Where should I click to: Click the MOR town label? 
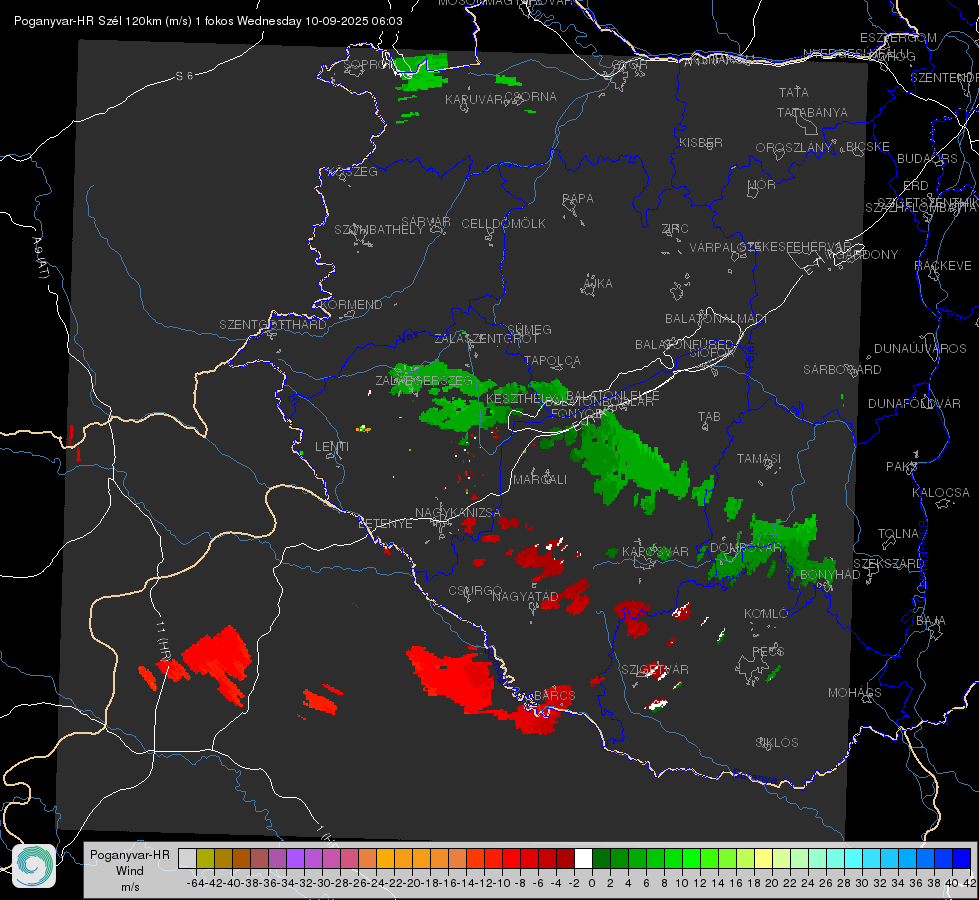(x=762, y=185)
